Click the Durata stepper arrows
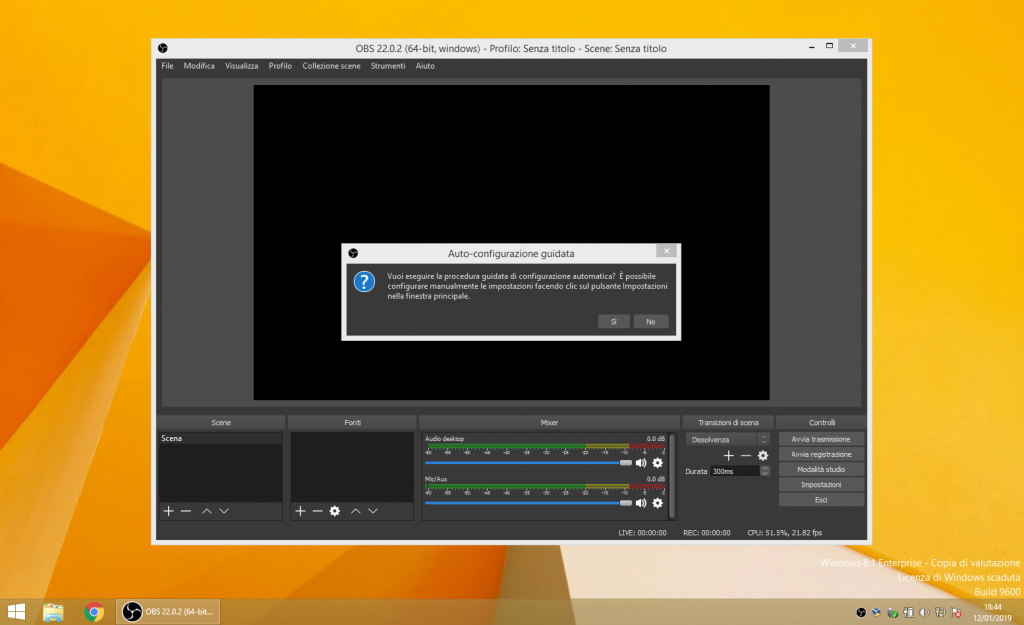This screenshot has width=1024, height=625. 765,471
